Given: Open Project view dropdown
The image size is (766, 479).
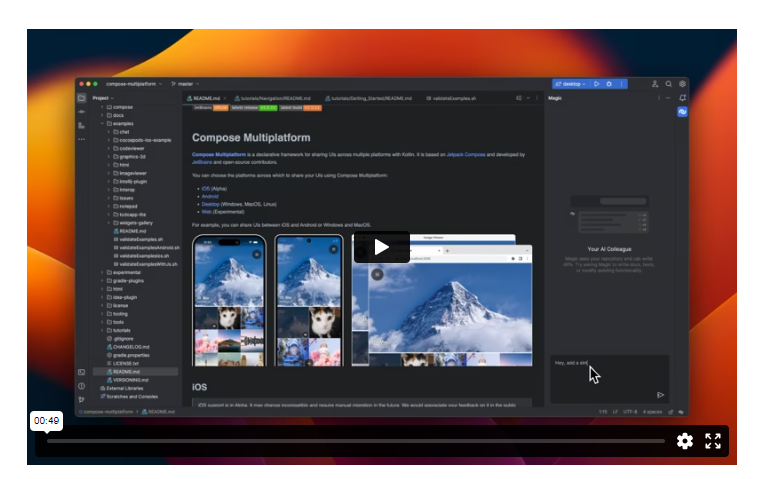Looking at the screenshot, I should [103, 98].
